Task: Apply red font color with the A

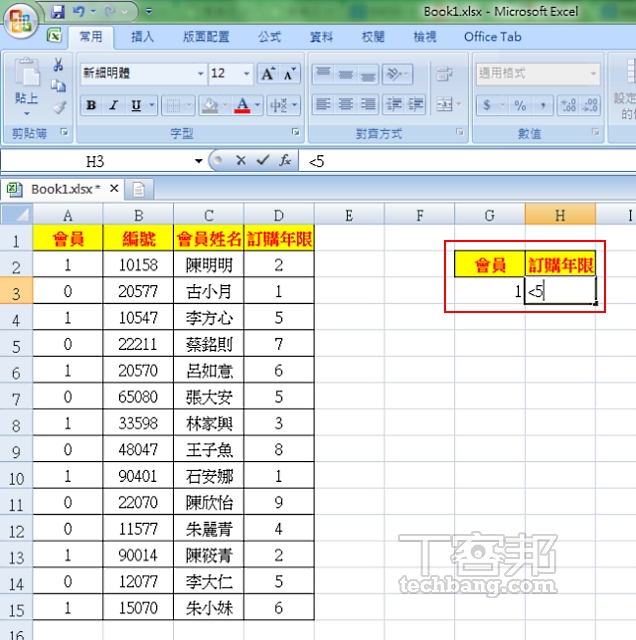Action: [242, 106]
